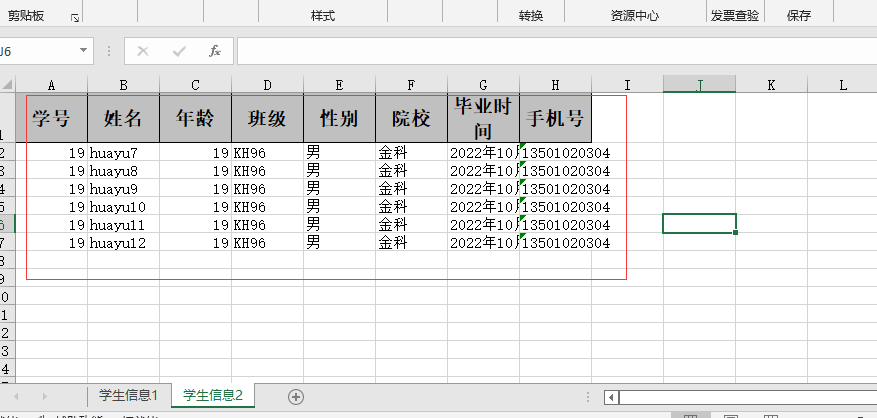Add a new sheet with plus button
This screenshot has height=418, width=877.
tap(296, 397)
